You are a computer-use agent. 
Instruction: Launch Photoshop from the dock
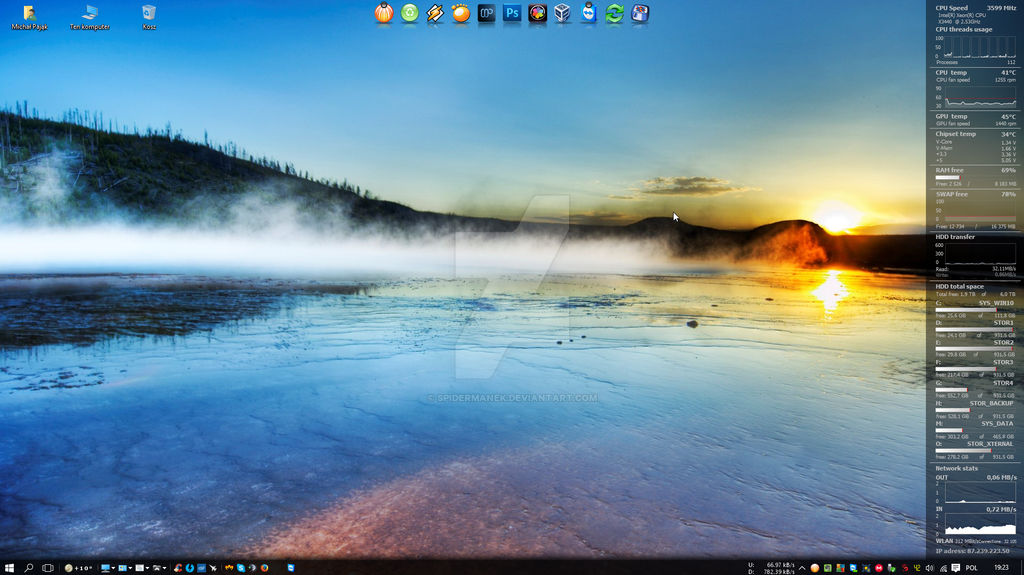(512, 13)
